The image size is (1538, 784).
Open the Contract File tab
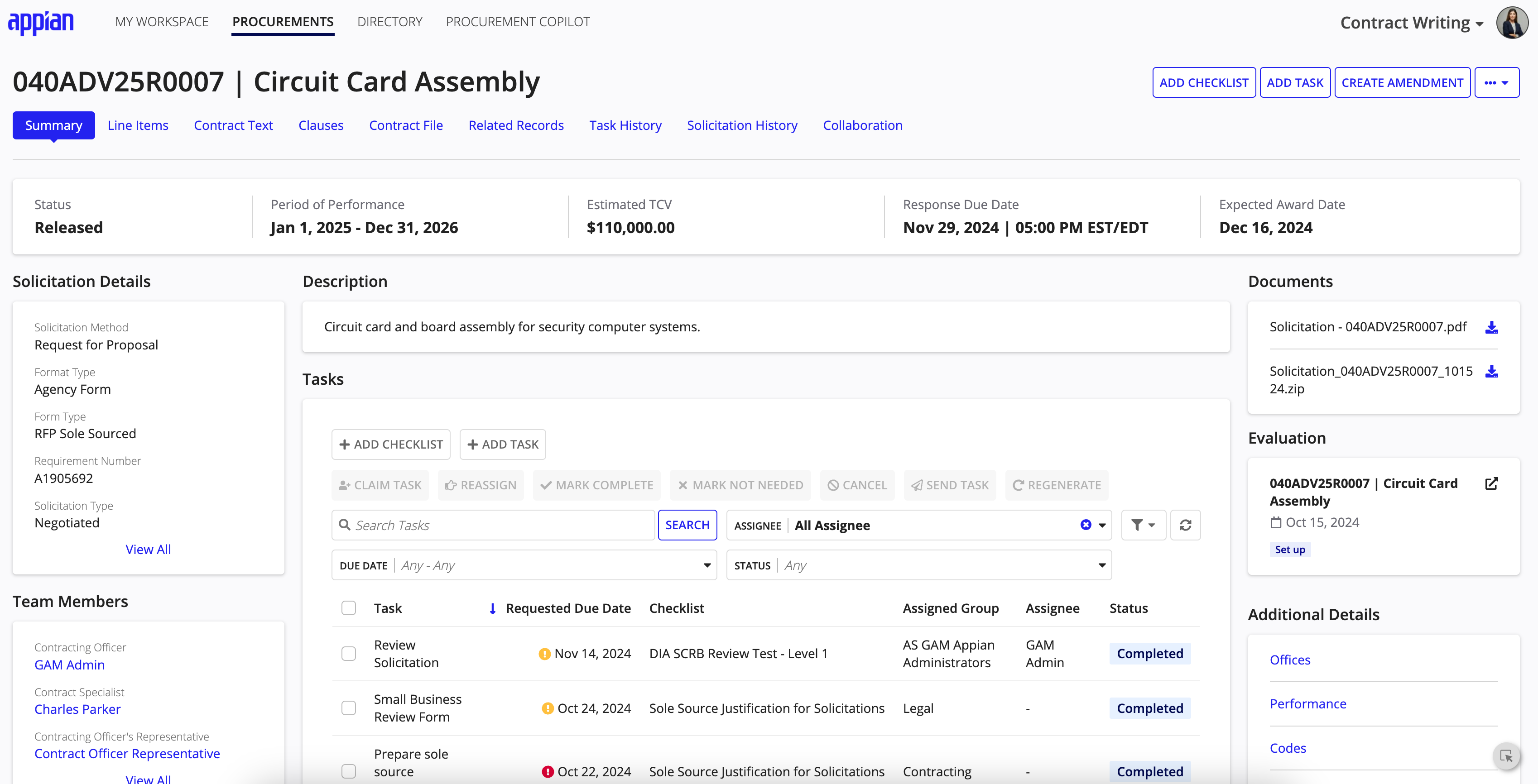tap(405, 125)
